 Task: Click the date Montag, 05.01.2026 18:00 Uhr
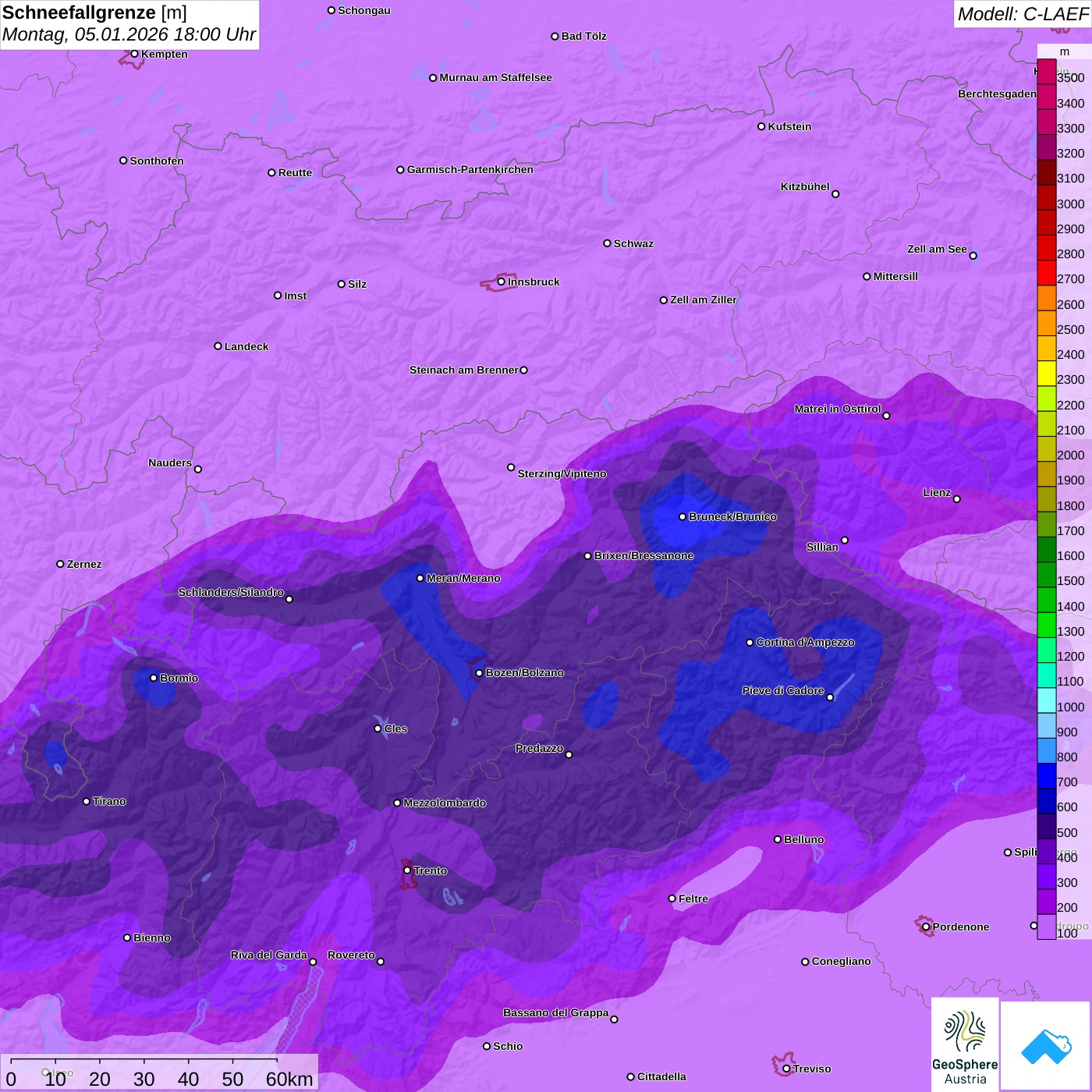129,34
